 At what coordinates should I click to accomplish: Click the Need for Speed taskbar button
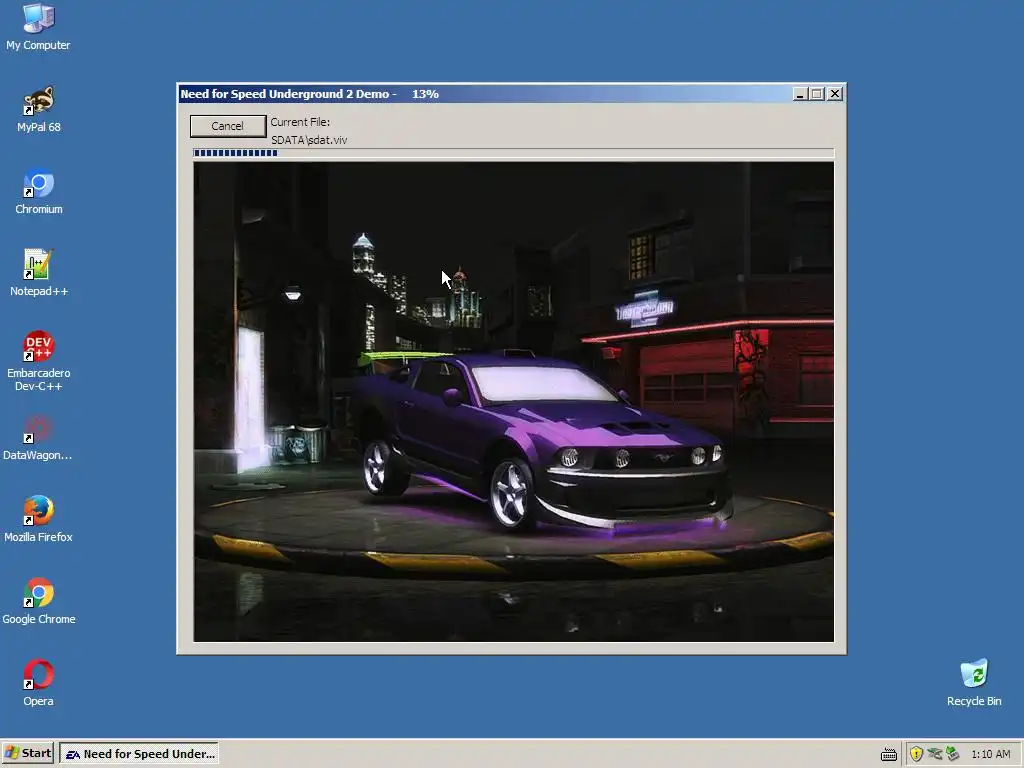(x=139, y=753)
